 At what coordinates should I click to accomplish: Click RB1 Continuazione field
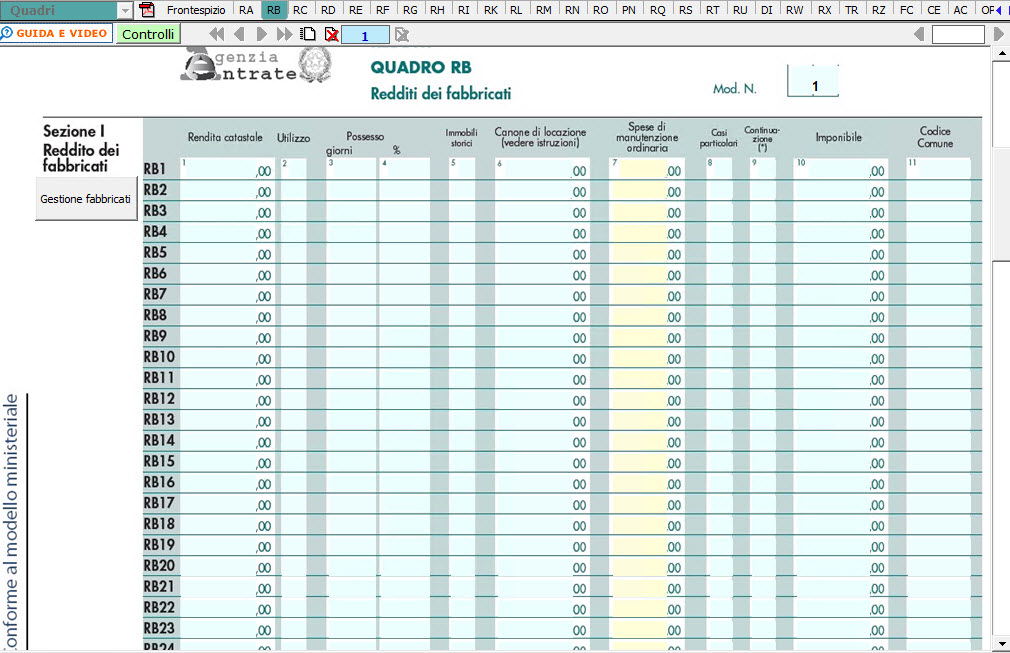[x=763, y=169]
